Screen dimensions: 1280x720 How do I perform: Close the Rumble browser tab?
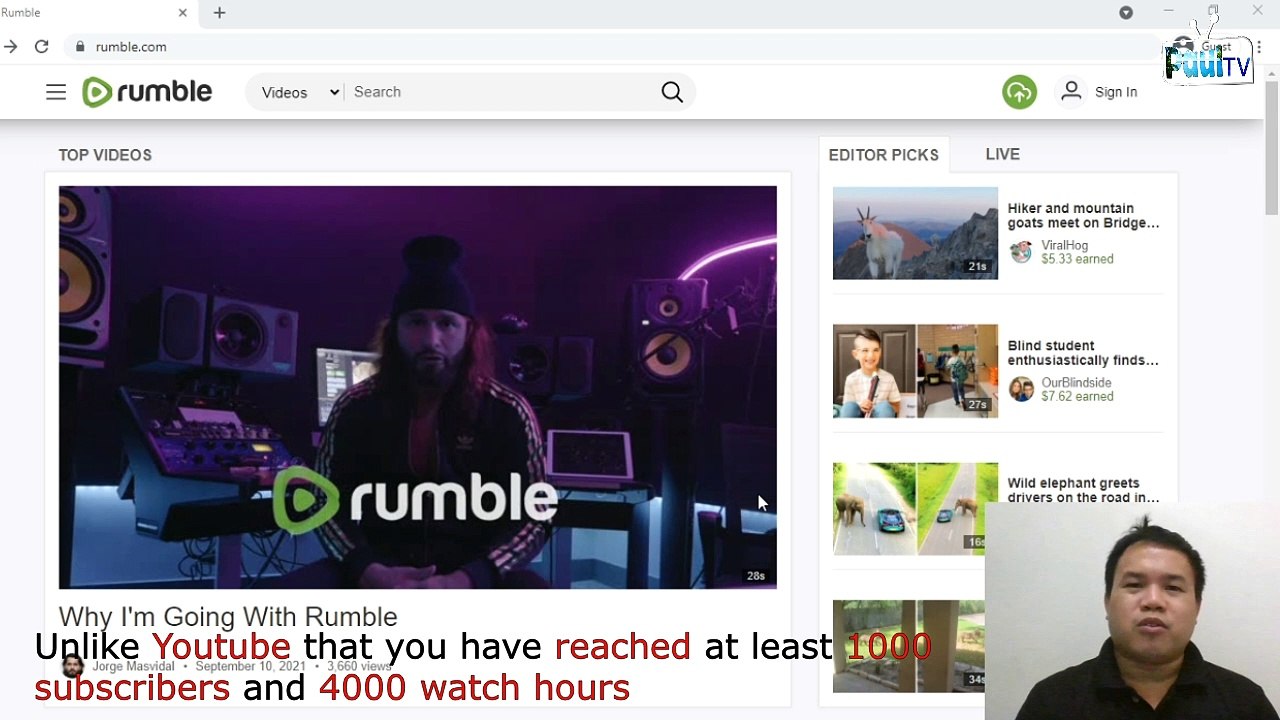(x=182, y=13)
